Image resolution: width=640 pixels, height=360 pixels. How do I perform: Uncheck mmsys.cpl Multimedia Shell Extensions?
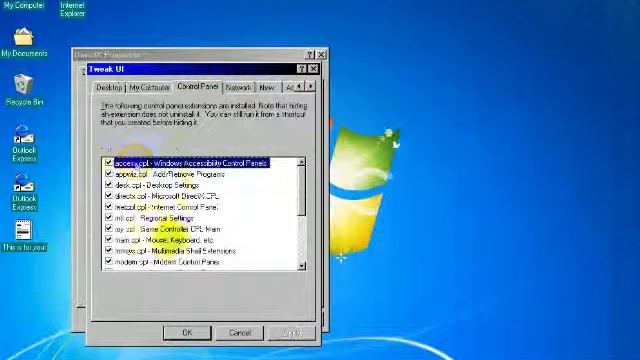109,250
